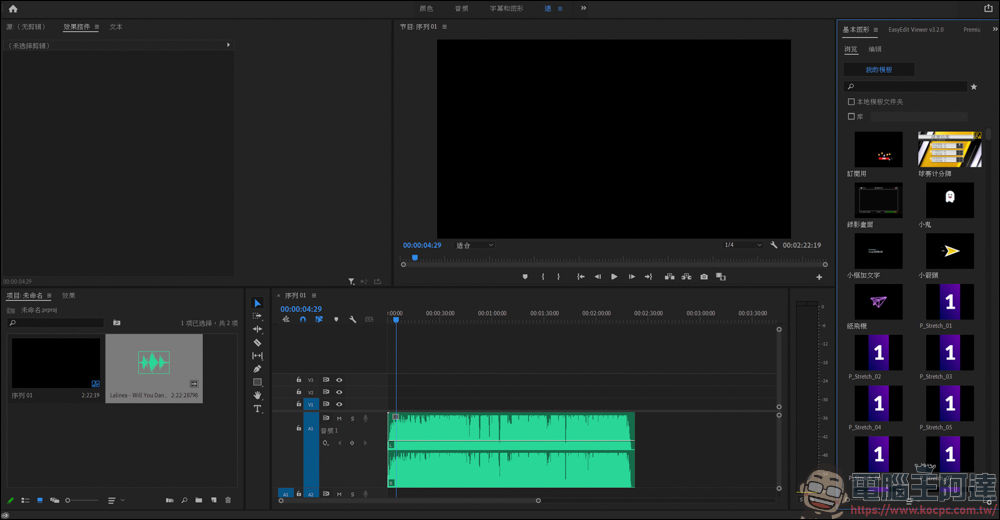The width and height of the screenshot is (1000, 520).
Task: Enable the 本地模板文件夹 checkbox
Action: [x=851, y=102]
